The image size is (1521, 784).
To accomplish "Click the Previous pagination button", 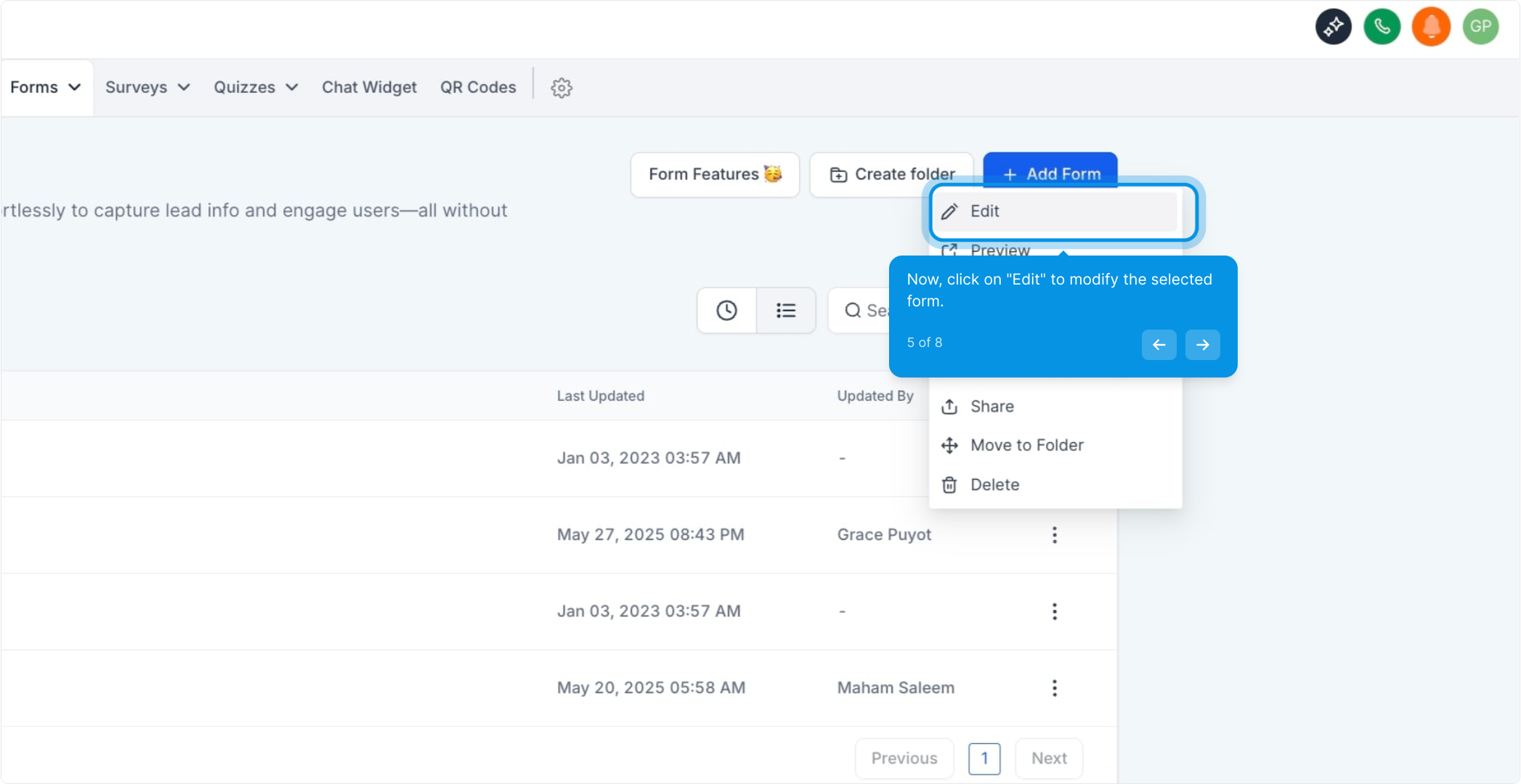I will 904,759.
